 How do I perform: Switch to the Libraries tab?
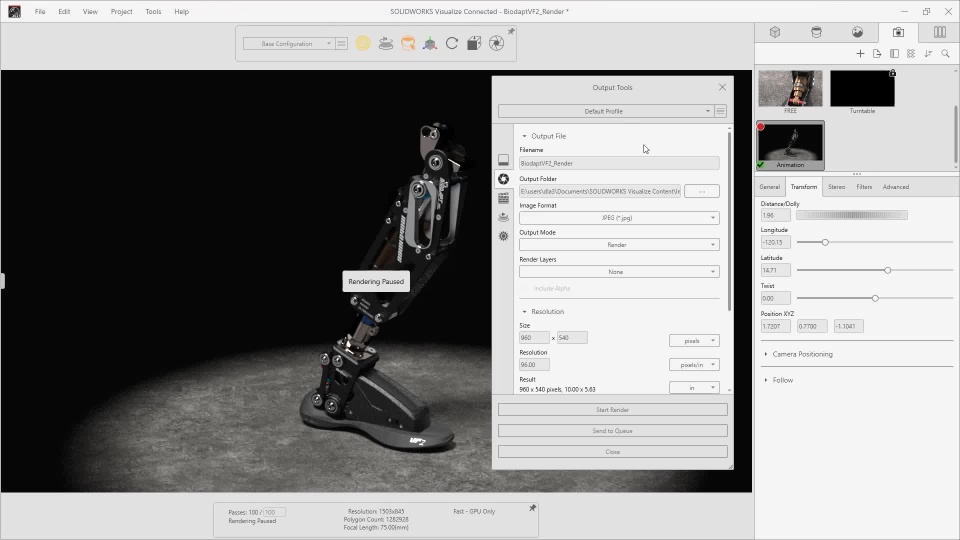coord(939,32)
